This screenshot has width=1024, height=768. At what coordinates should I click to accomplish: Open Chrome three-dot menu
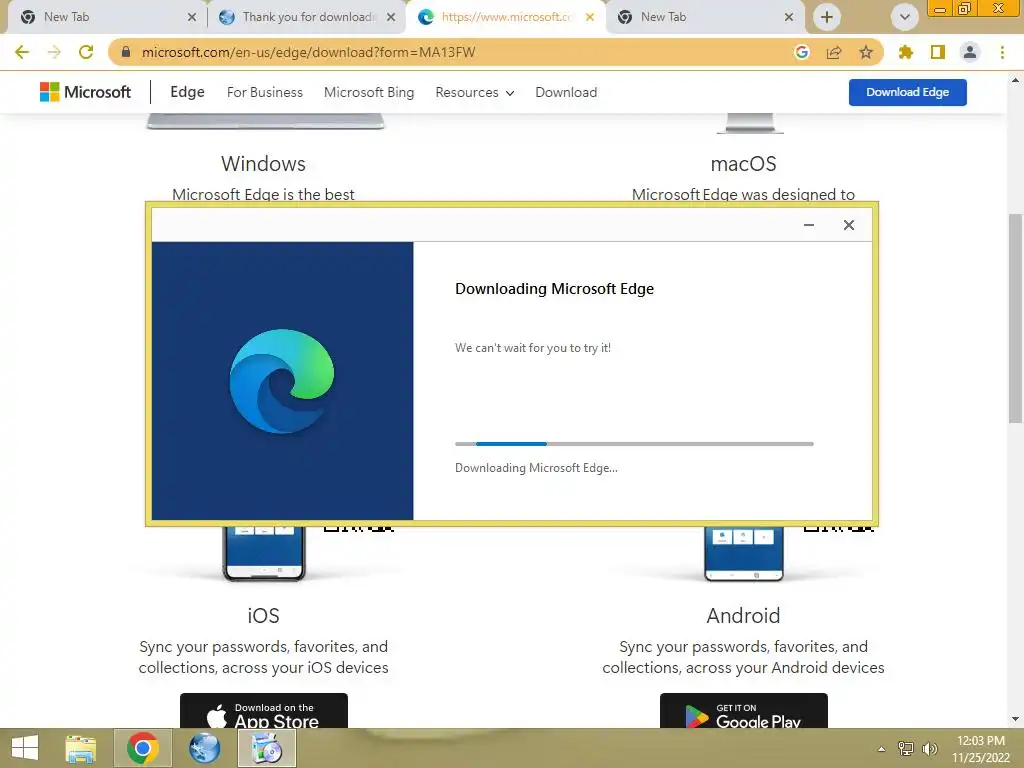pos(1002,52)
